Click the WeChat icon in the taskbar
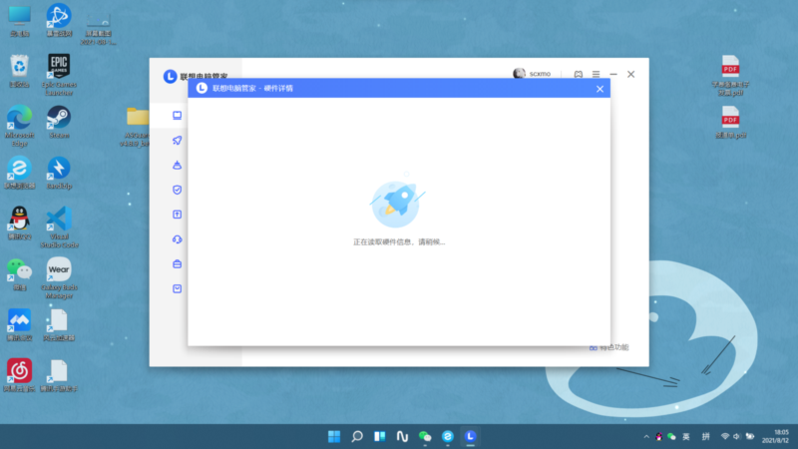 425,437
